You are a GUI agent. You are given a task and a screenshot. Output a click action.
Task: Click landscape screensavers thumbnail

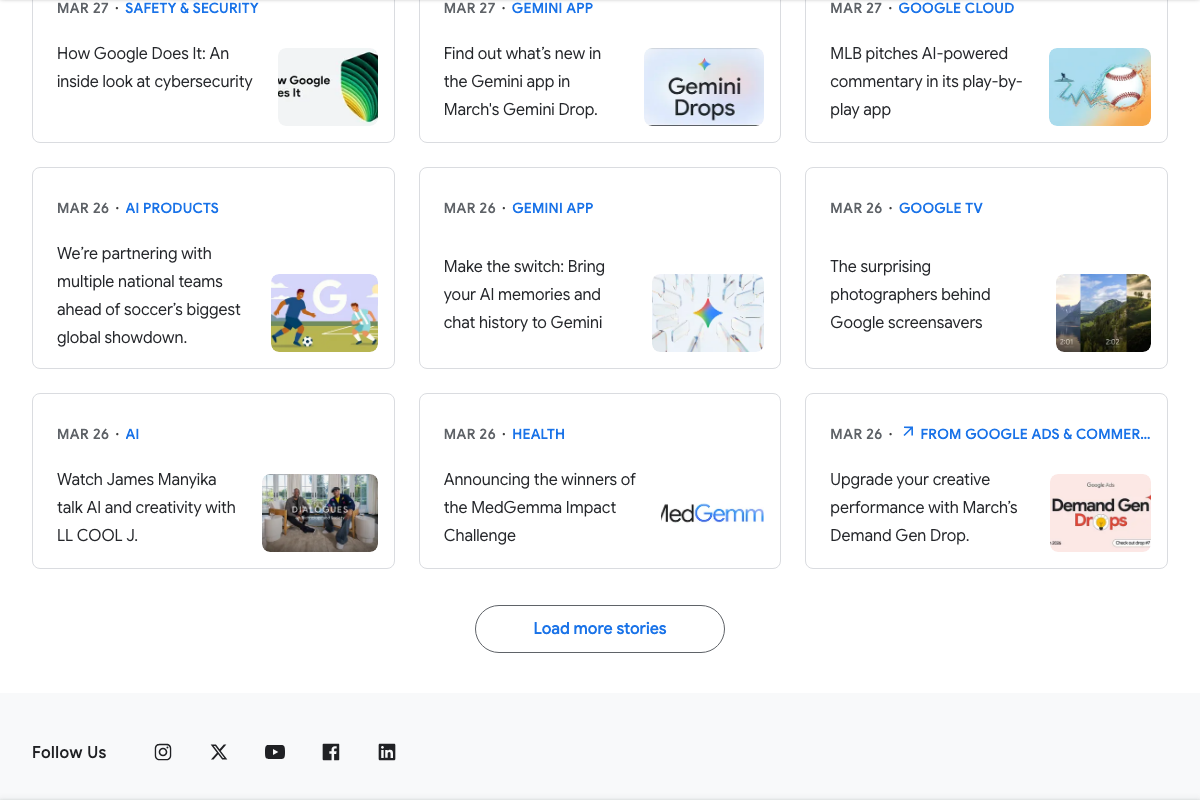click(x=1104, y=313)
